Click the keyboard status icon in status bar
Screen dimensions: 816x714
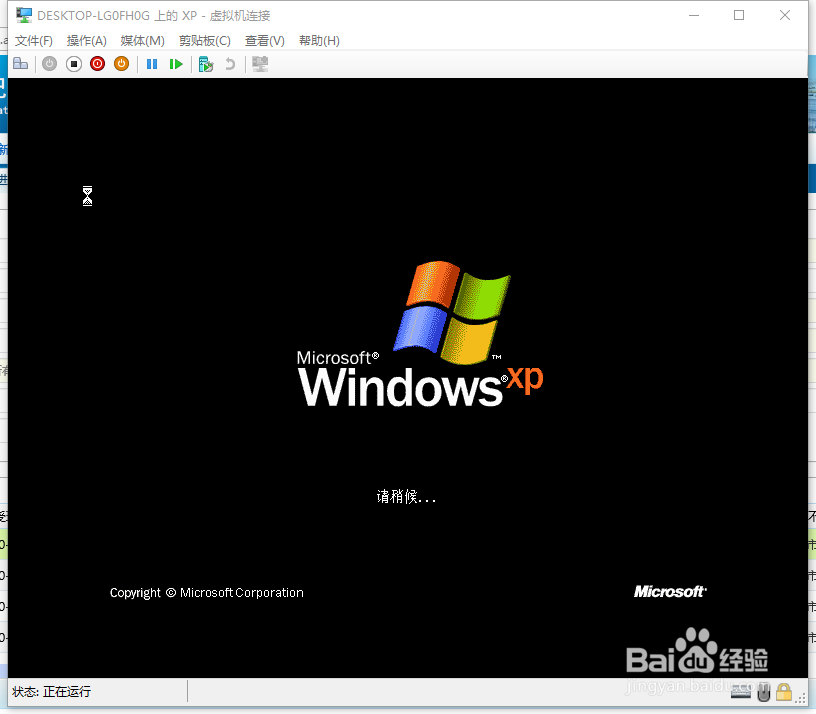click(741, 692)
